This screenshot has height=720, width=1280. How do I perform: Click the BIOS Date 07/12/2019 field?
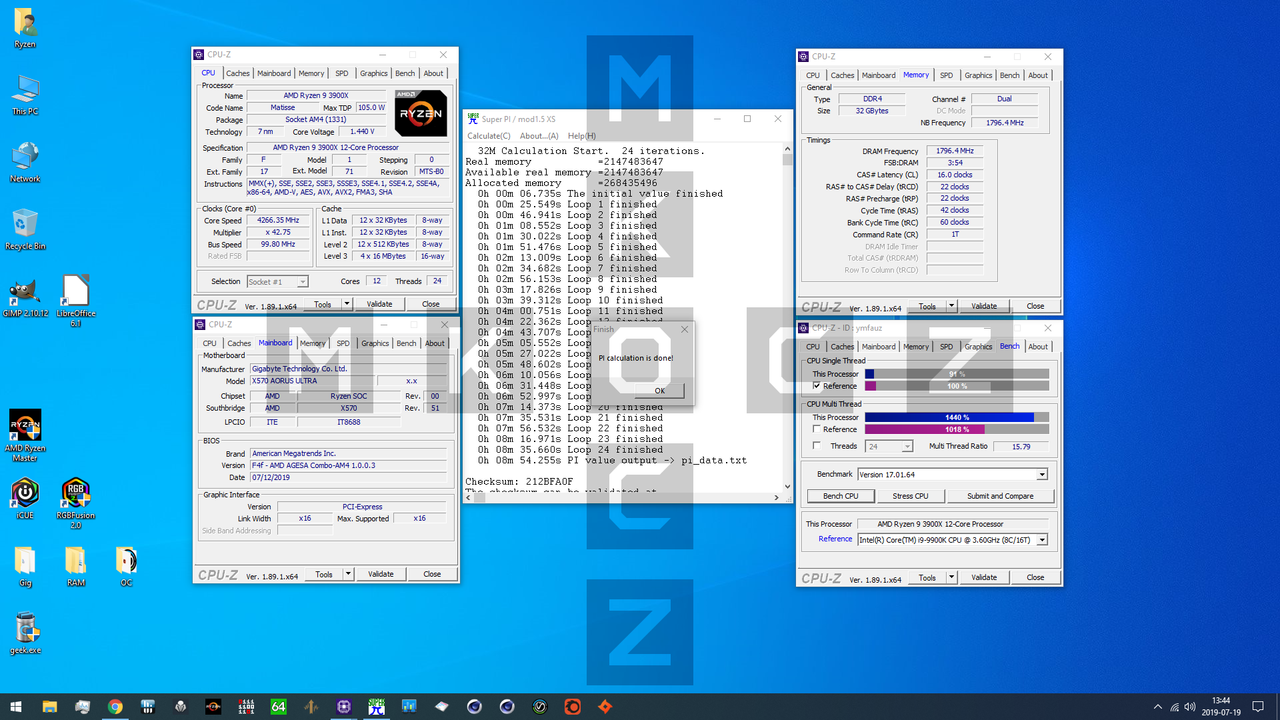click(350, 477)
